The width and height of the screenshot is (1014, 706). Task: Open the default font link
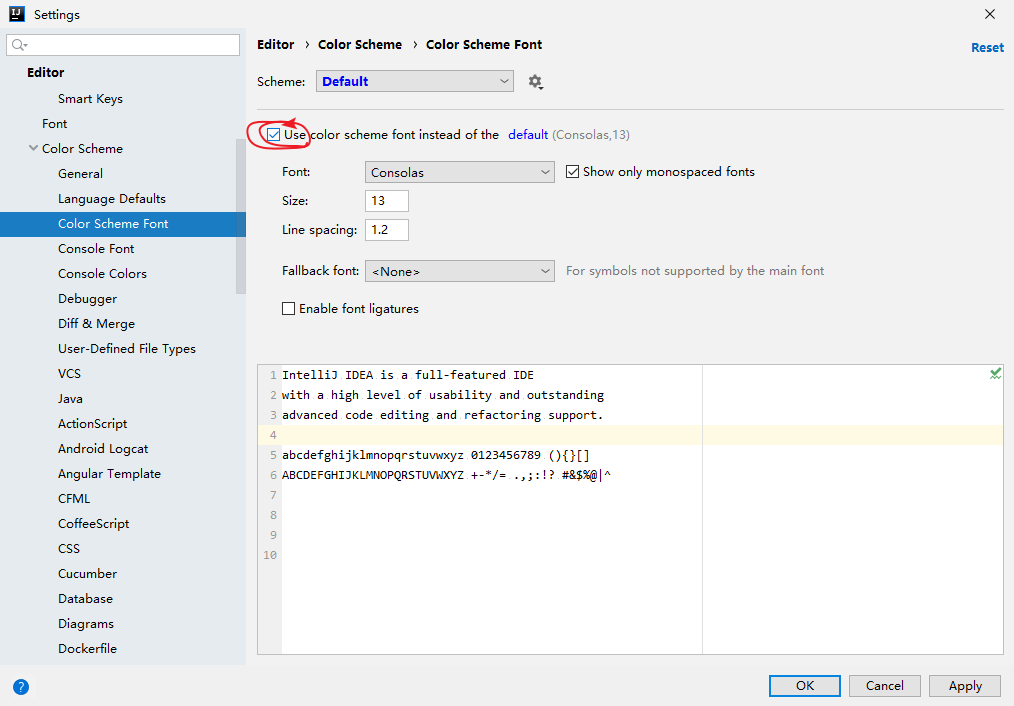[x=528, y=134]
